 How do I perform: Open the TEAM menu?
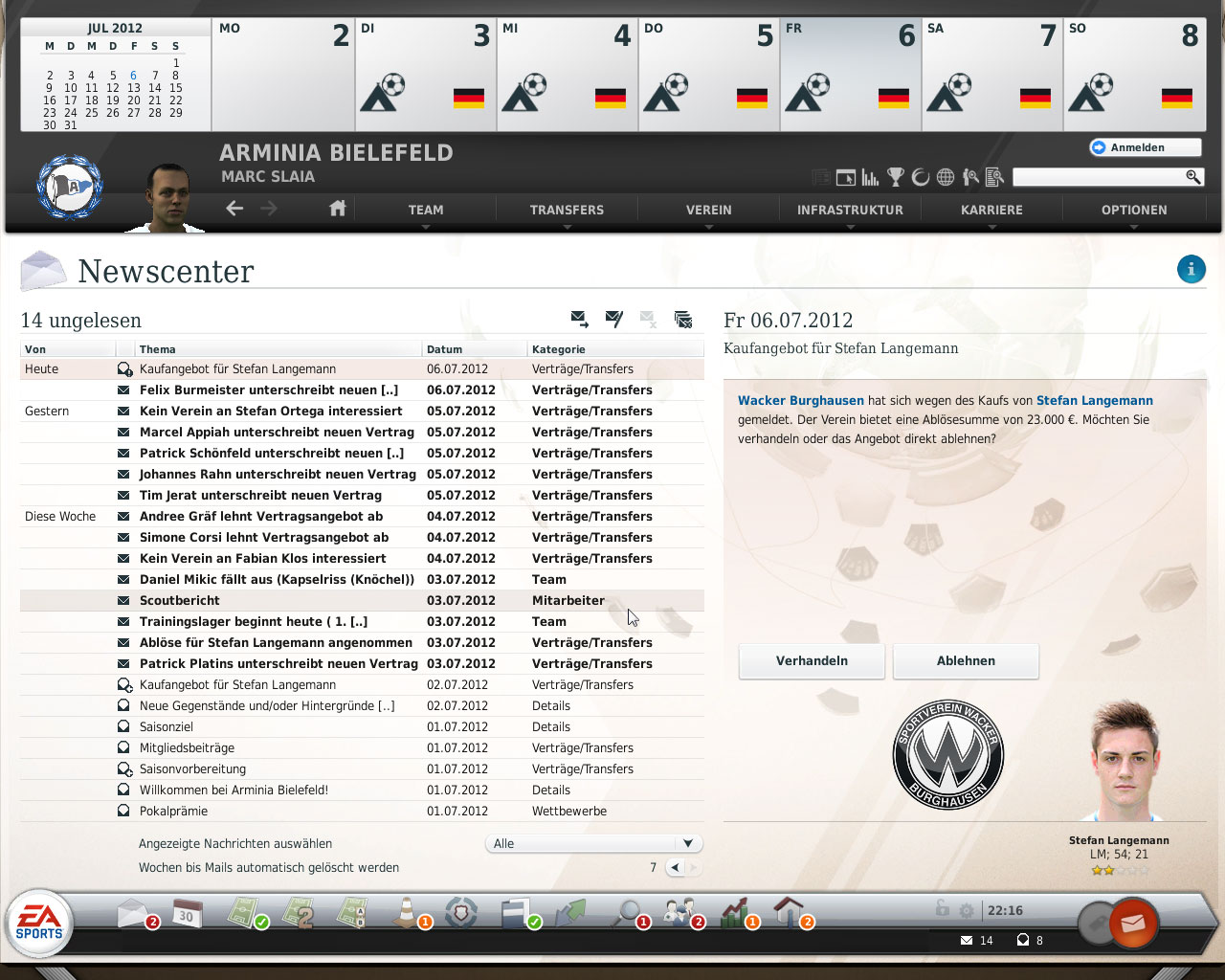426,210
